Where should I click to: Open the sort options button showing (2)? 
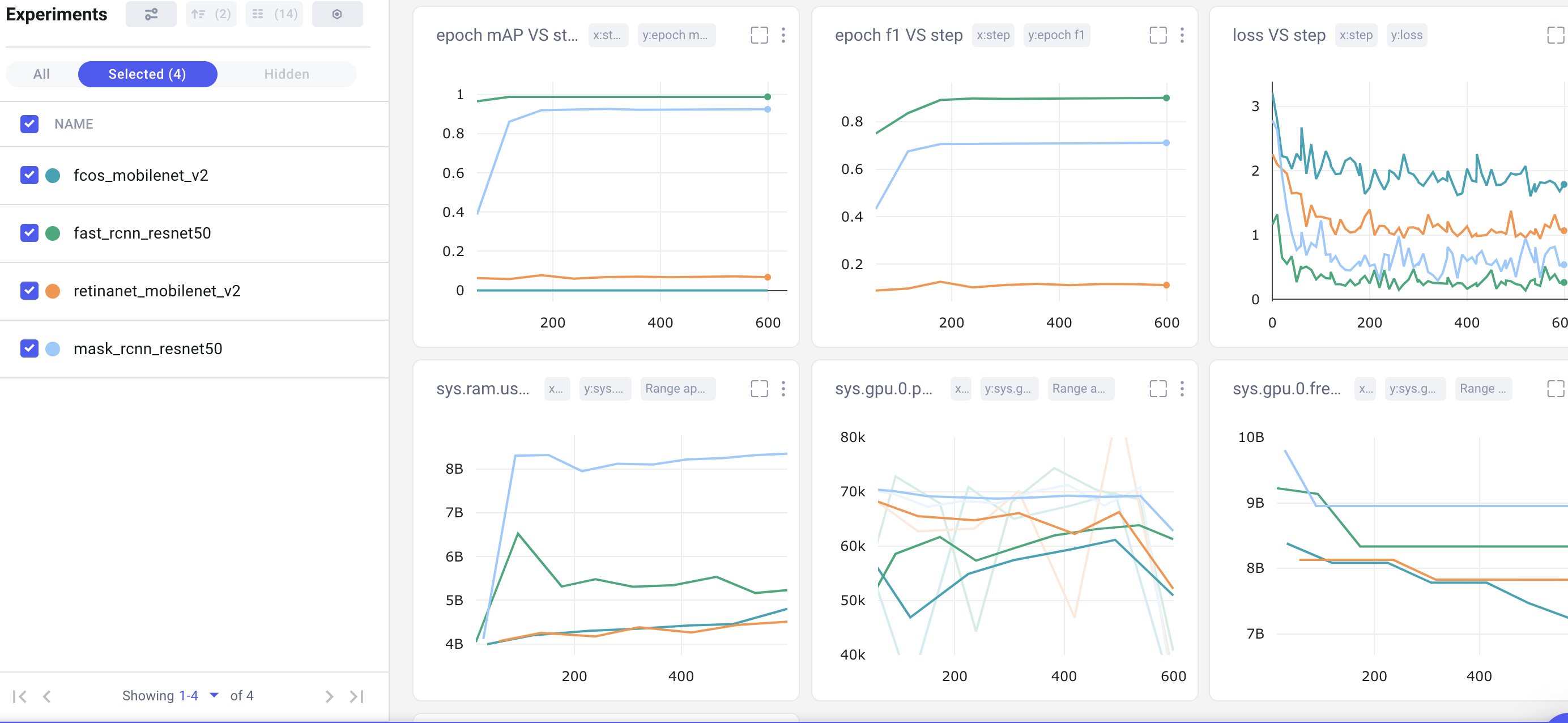(x=211, y=14)
